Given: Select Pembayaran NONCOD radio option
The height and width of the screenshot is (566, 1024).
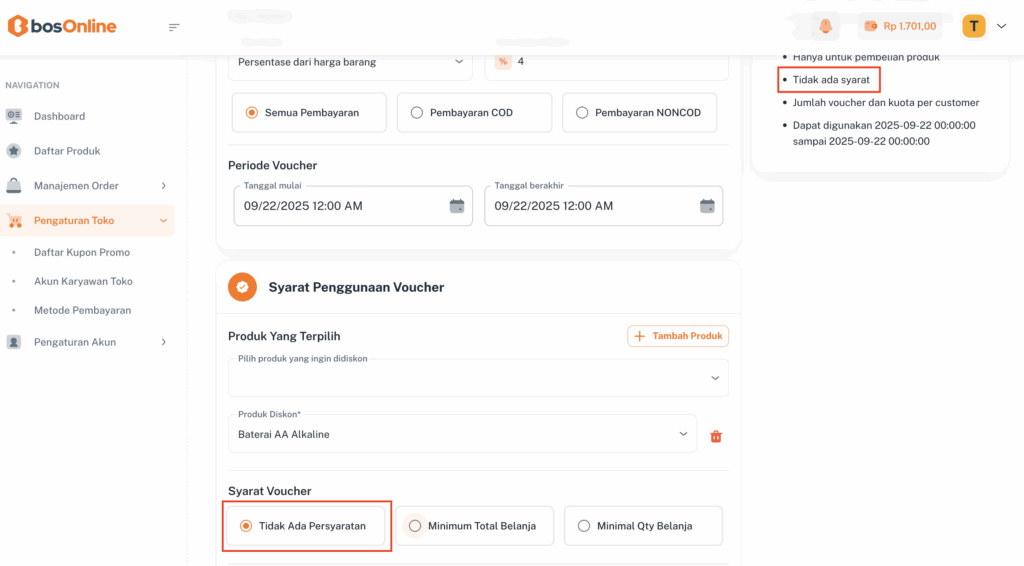Looking at the screenshot, I should click(583, 113).
